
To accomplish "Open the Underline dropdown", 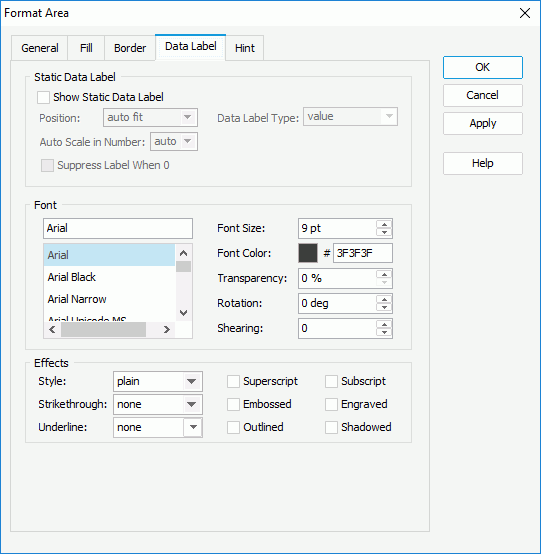I will pyautogui.click(x=158, y=428).
